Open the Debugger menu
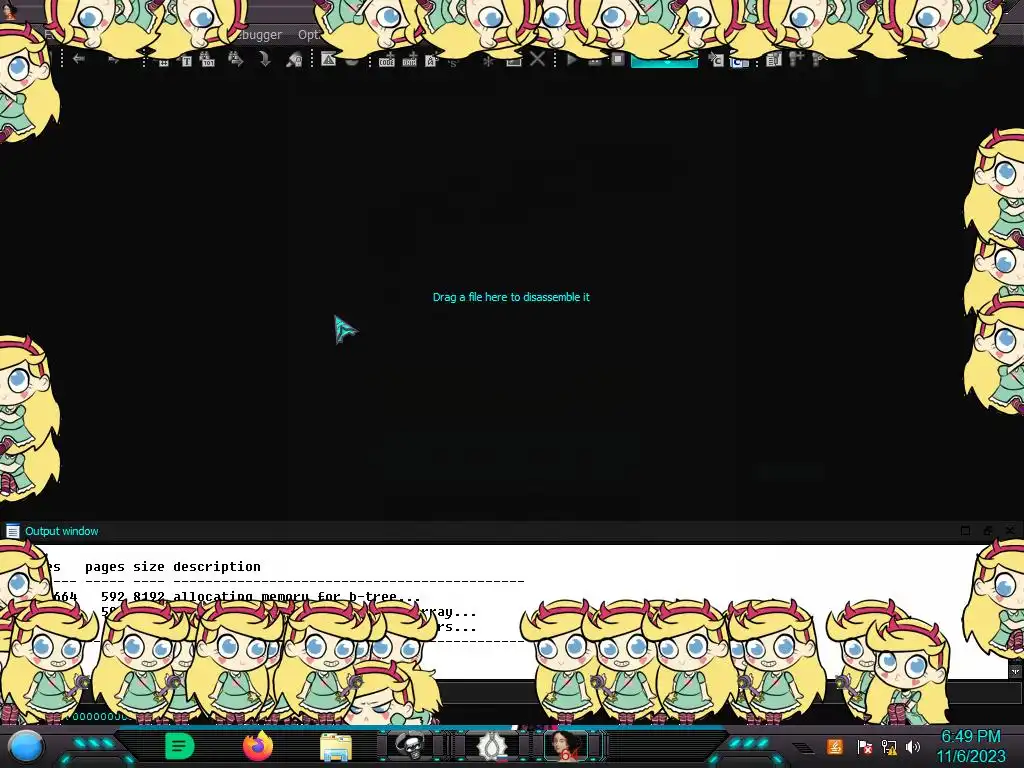This screenshot has height=768, width=1024. click(259, 35)
